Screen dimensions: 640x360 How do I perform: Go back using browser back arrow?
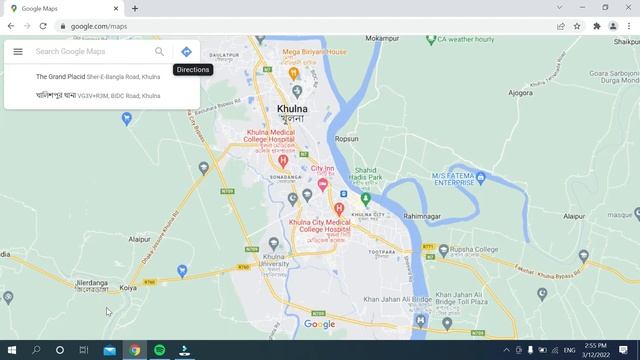(x=11, y=26)
